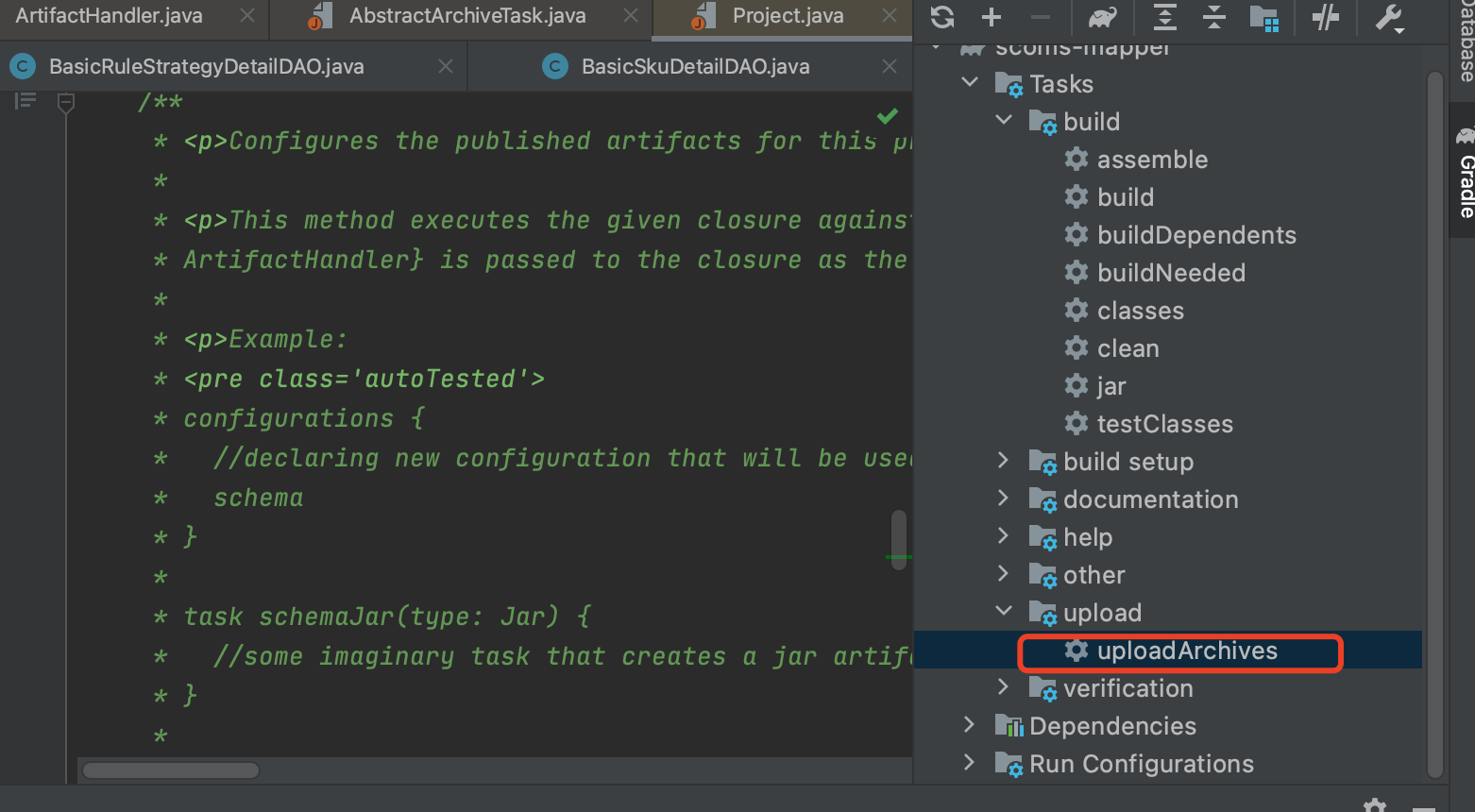This screenshot has height=812, width=1475.
Task: Click the gear icon next to uploadArchives
Action: pos(1077,651)
